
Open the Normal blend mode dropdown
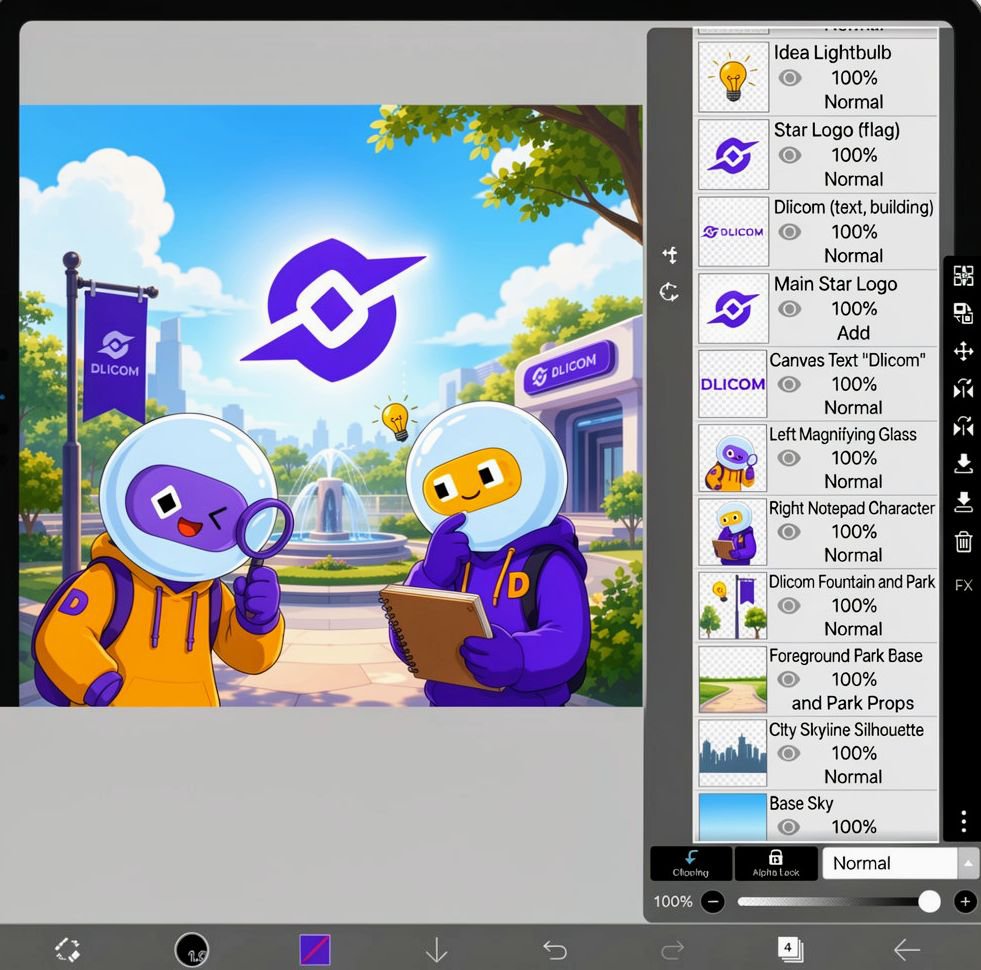point(890,863)
